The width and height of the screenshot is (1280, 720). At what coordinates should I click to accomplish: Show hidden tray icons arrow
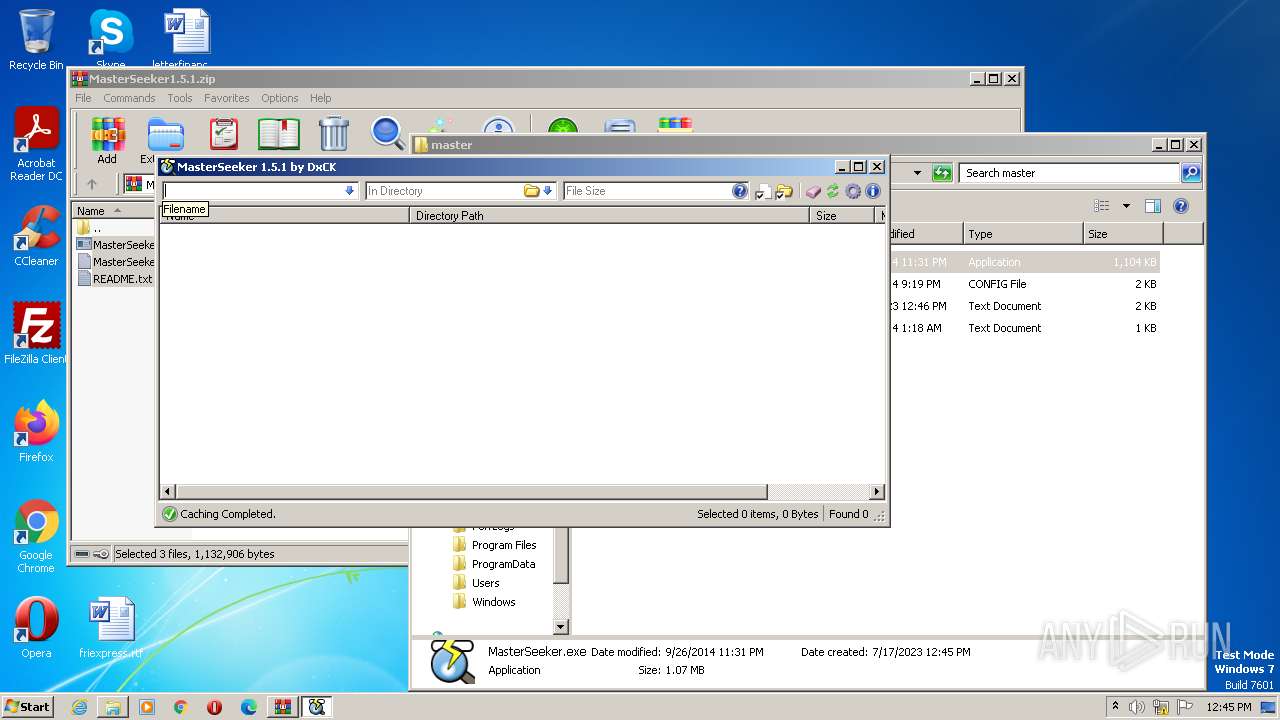(1116, 707)
